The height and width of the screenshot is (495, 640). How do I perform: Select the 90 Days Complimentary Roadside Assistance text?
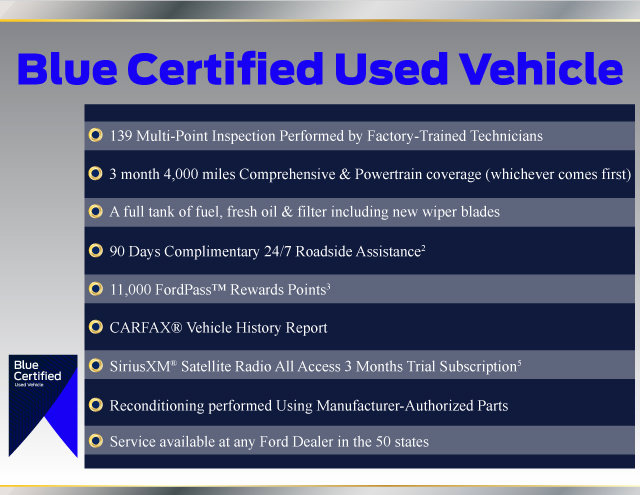click(x=267, y=251)
